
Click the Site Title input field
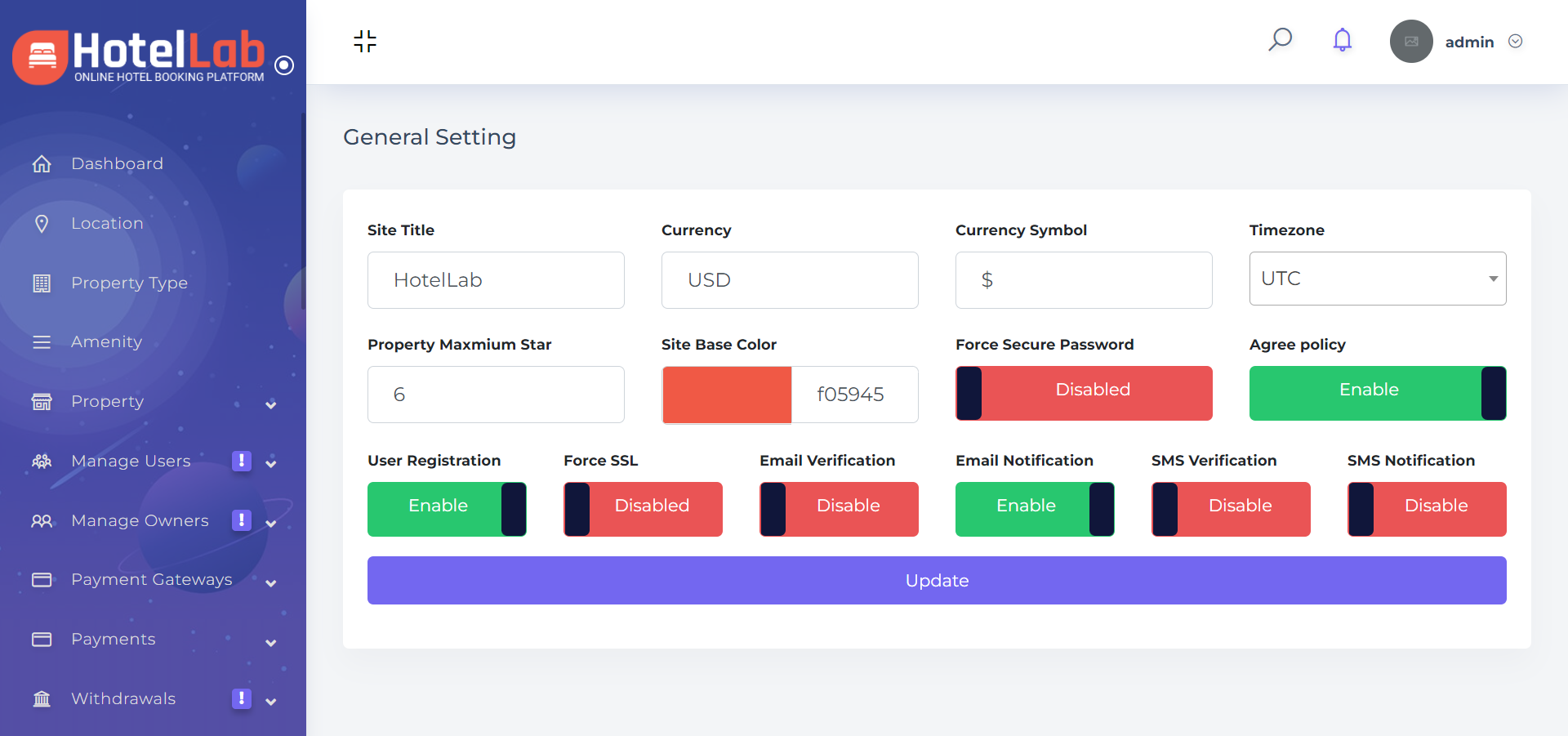(496, 280)
